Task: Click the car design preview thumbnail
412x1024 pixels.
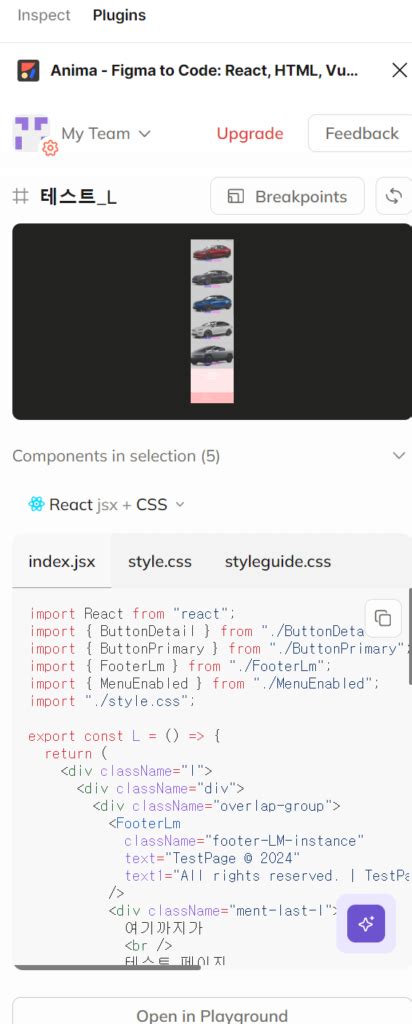Action: (212, 321)
